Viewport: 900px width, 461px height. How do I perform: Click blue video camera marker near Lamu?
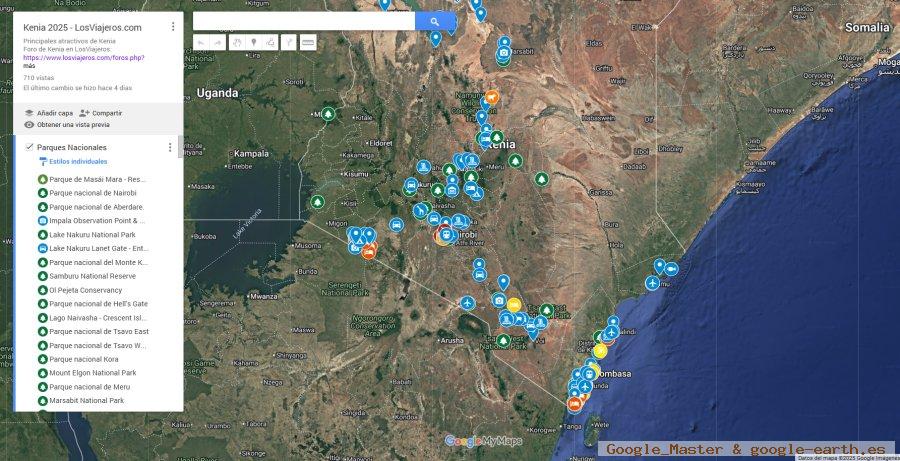click(672, 269)
